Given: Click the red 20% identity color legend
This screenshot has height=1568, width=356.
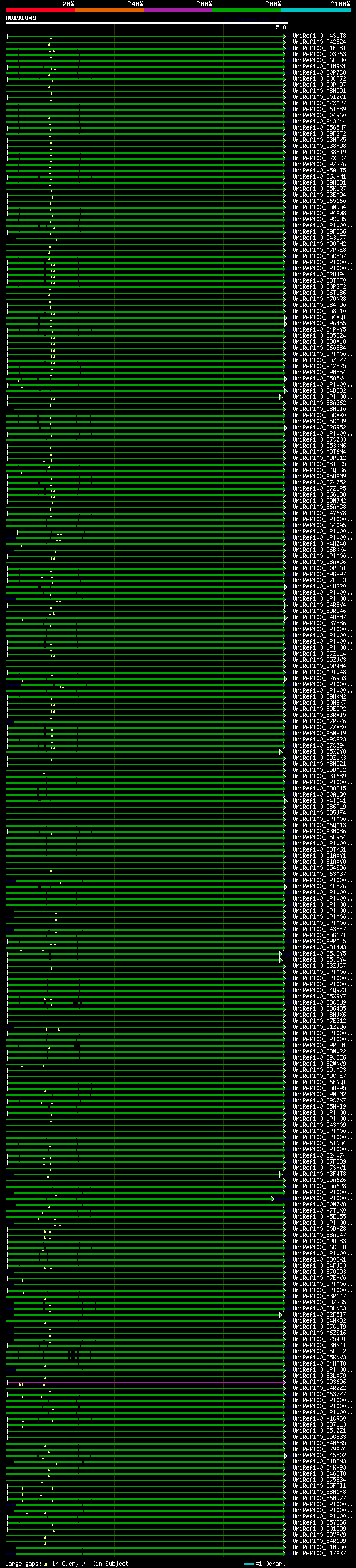Looking at the screenshot, I should 40,10.
